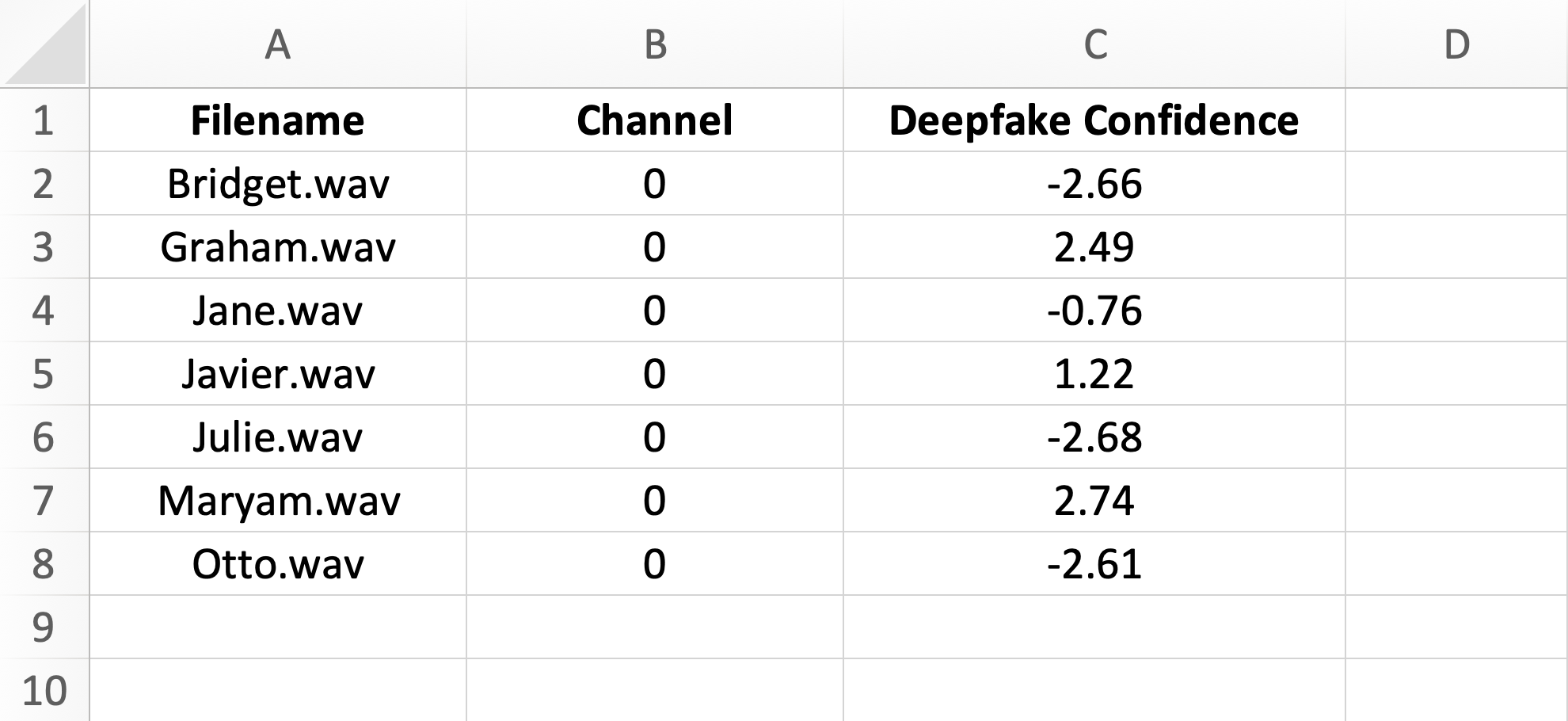Select the Julie.wav cell
Screen dimensions: 1568x721
tap(278, 437)
